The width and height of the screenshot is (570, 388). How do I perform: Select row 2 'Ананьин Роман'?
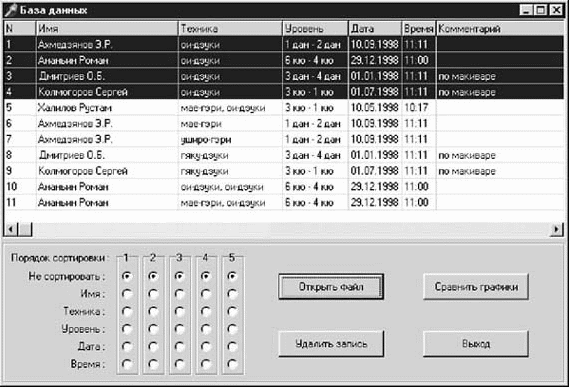click(284, 60)
